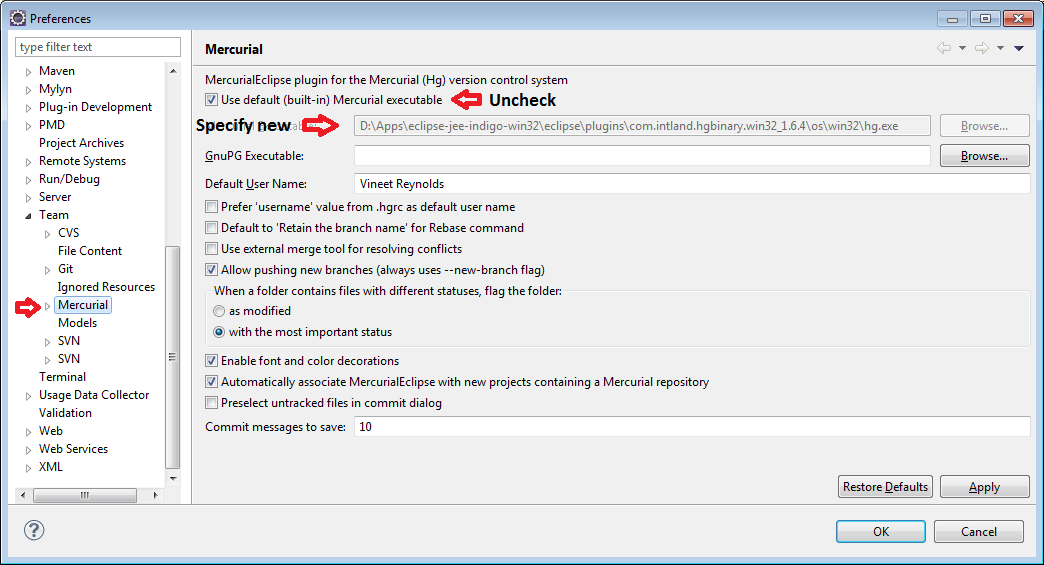The image size is (1044, 565).
Task: Toggle Enable font and color decorations
Action: [x=211, y=361]
